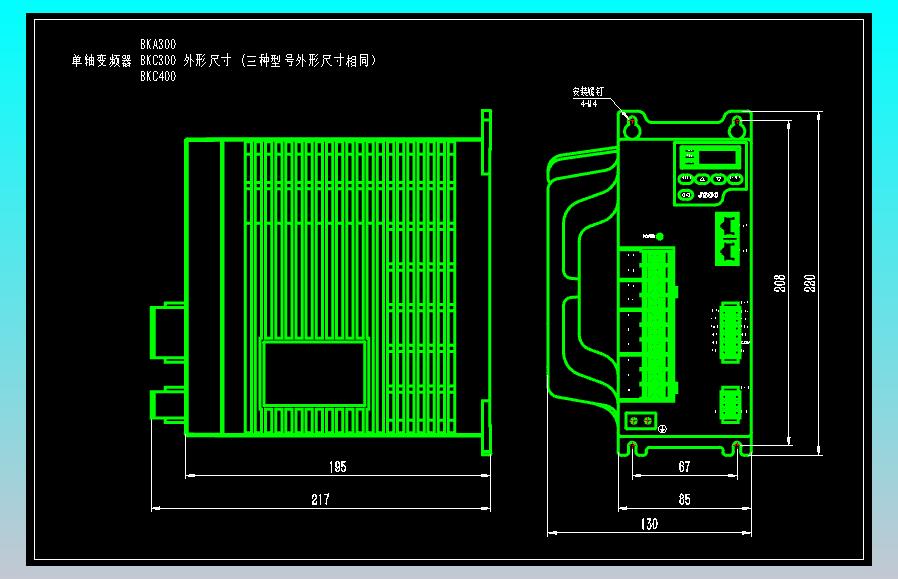Click the down-arrow key on the drawn keypad
Screen dimensions: 898x579
point(719,179)
